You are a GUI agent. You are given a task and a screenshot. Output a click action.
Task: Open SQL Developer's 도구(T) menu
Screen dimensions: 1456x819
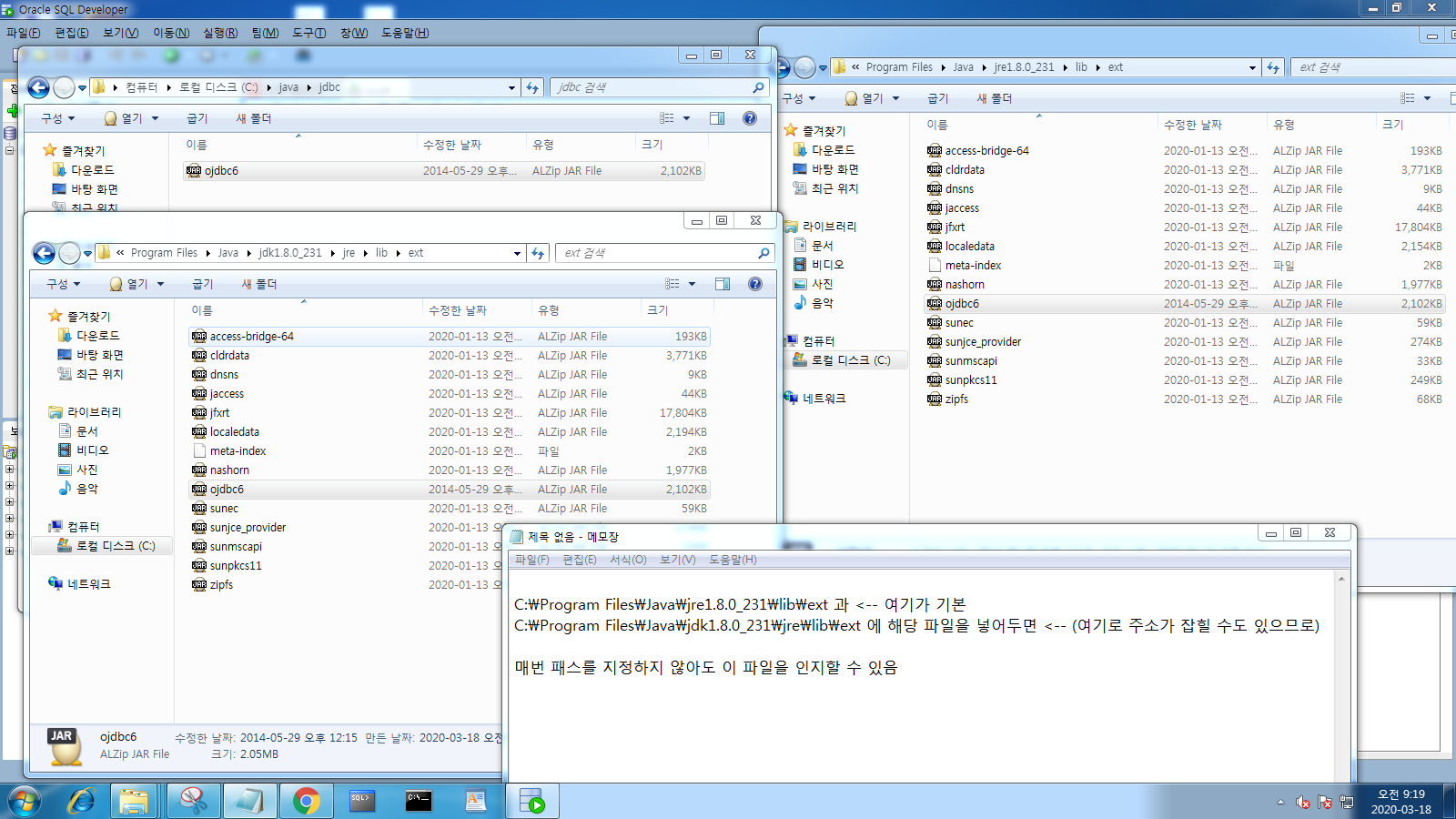coord(308,33)
